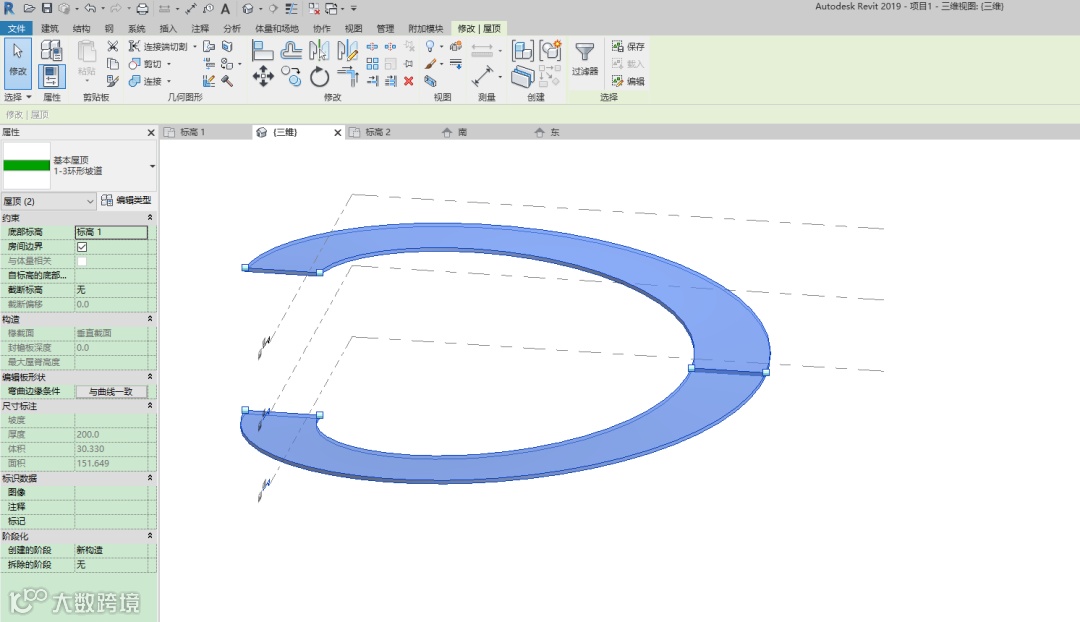Collapse the 尺寸标注 section

tap(150, 406)
